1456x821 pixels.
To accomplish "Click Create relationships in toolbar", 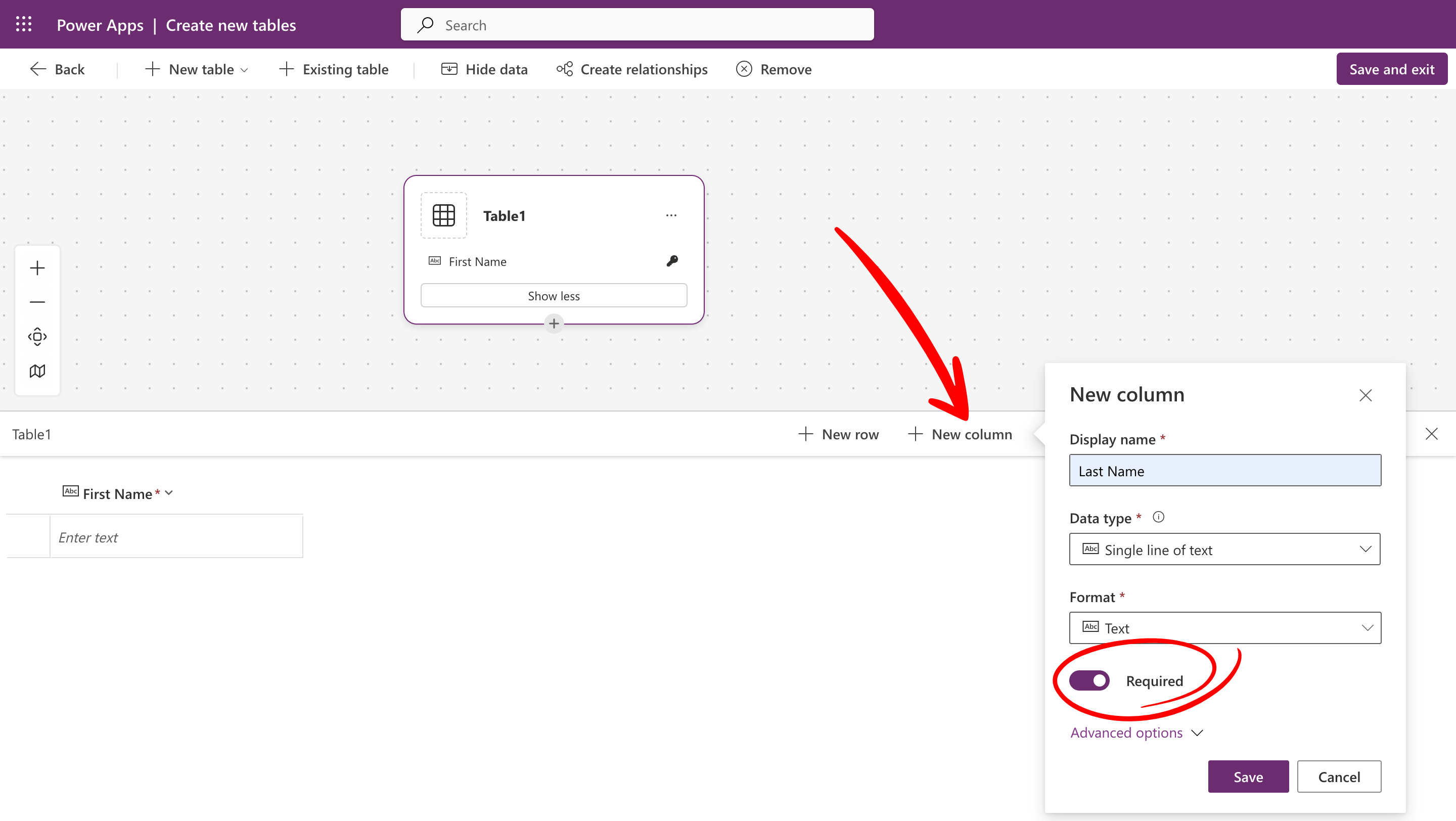I will (x=632, y=69).
